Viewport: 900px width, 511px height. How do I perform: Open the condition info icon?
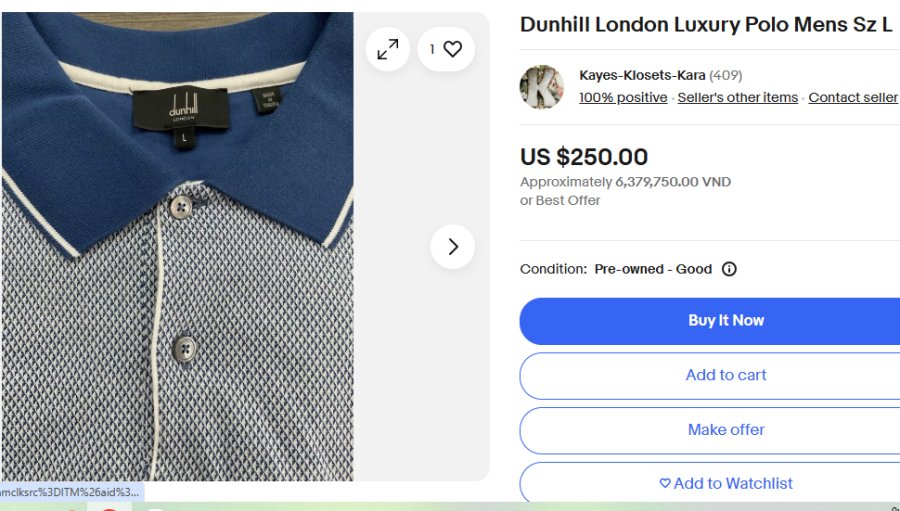(x=729, y=269)
